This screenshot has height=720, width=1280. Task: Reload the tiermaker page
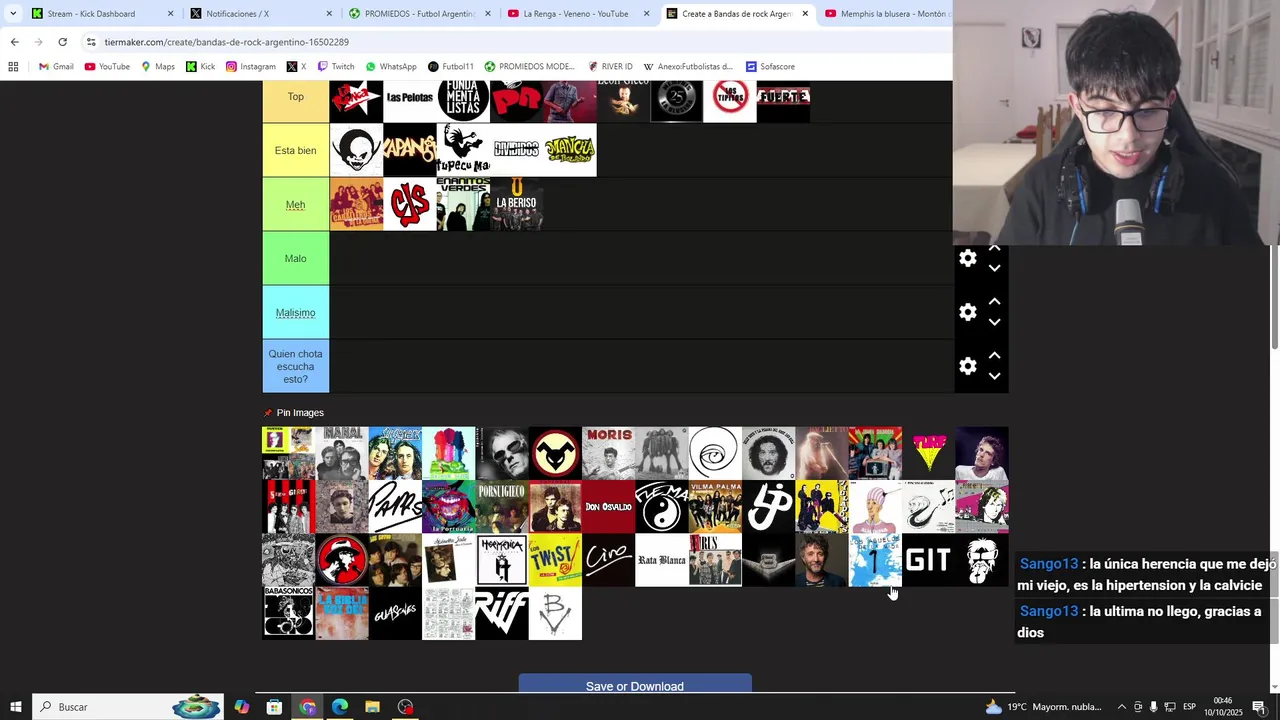tap(62, 42)
